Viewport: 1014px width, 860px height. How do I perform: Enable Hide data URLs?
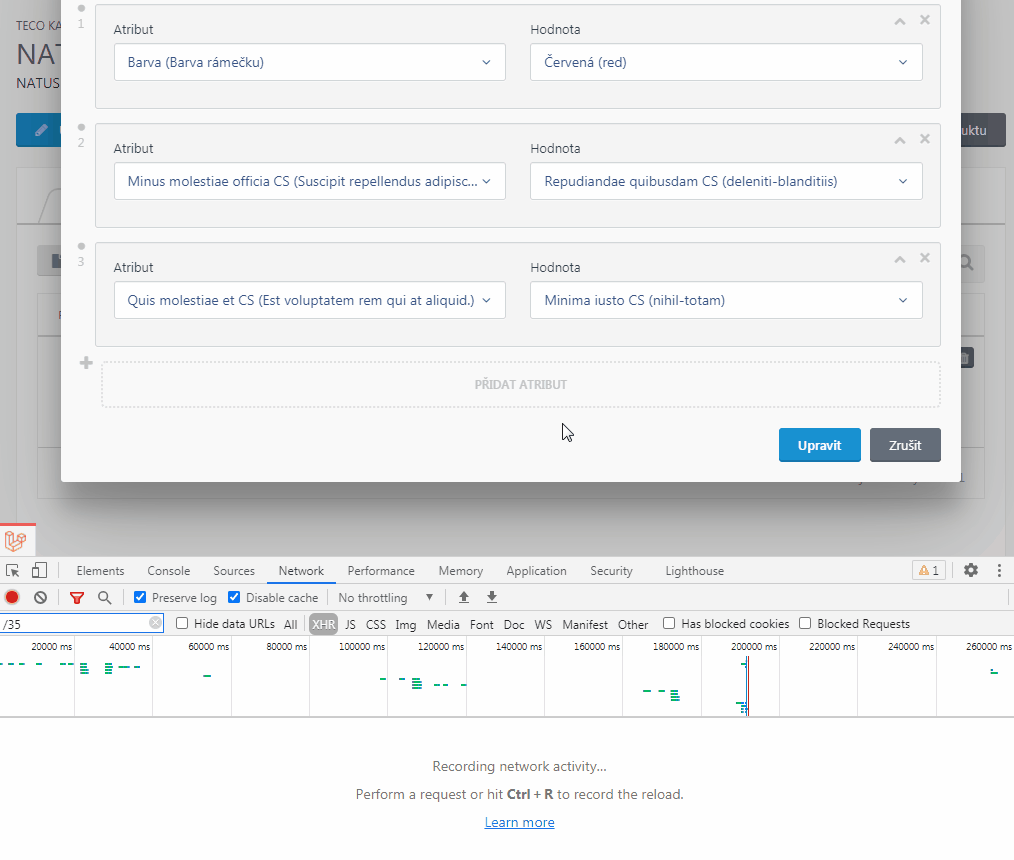(181, 623)
